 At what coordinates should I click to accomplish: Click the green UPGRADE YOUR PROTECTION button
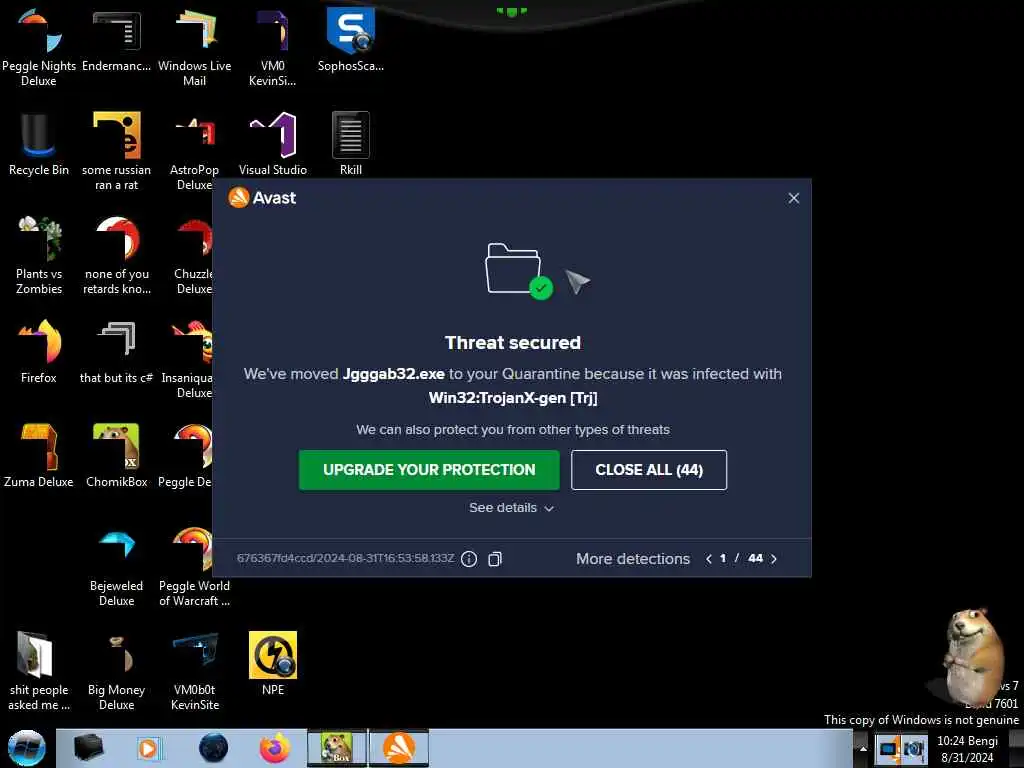pos(429,470)
